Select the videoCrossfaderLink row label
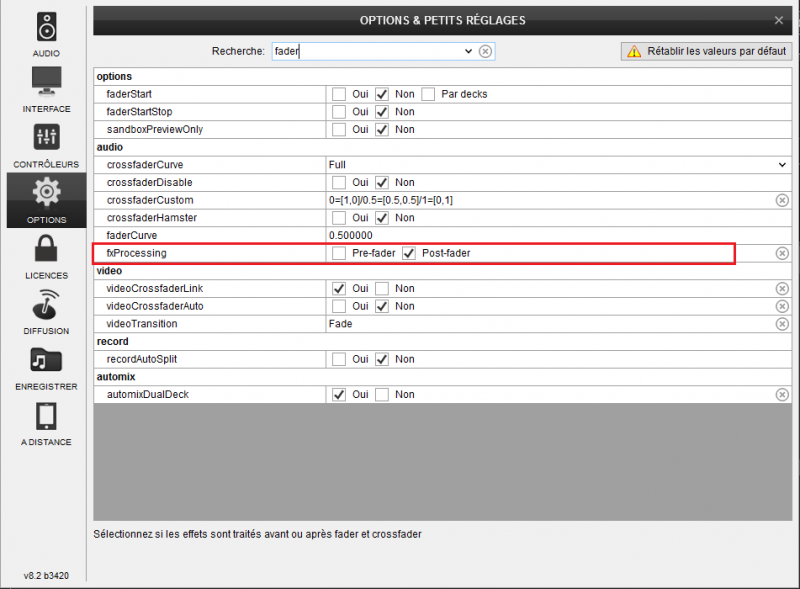 tap(155, 289)
